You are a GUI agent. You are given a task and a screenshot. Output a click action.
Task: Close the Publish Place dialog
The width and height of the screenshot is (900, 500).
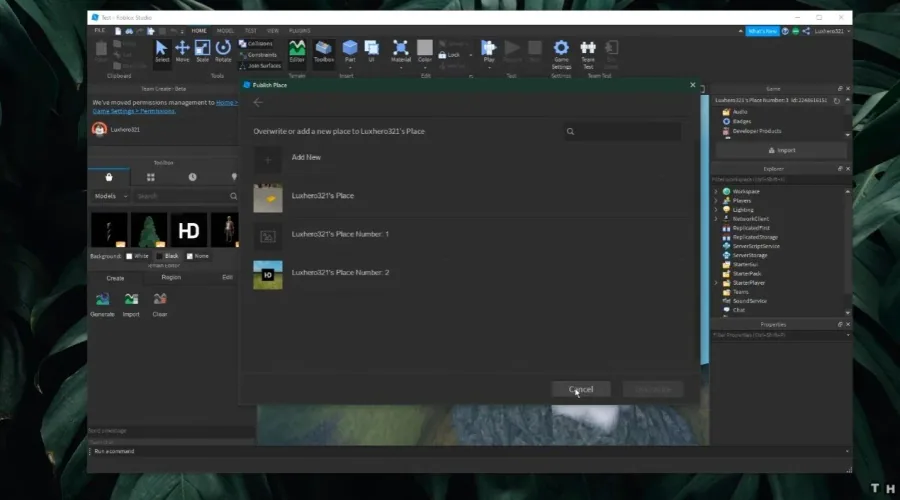click(693, 85)
